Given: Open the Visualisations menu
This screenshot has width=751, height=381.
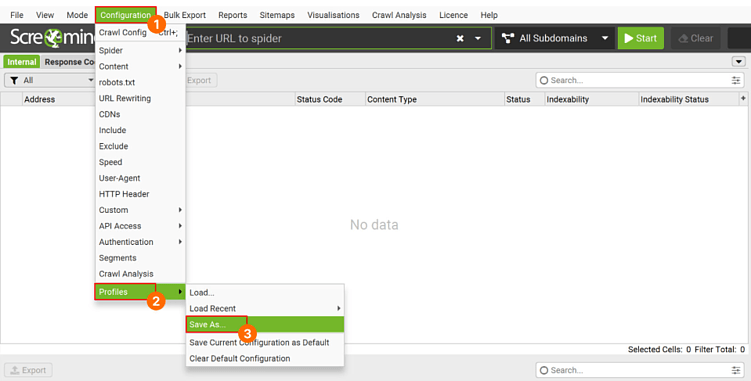Looking at the screenshot, I should pyautogui.click(x=333, y=15).
